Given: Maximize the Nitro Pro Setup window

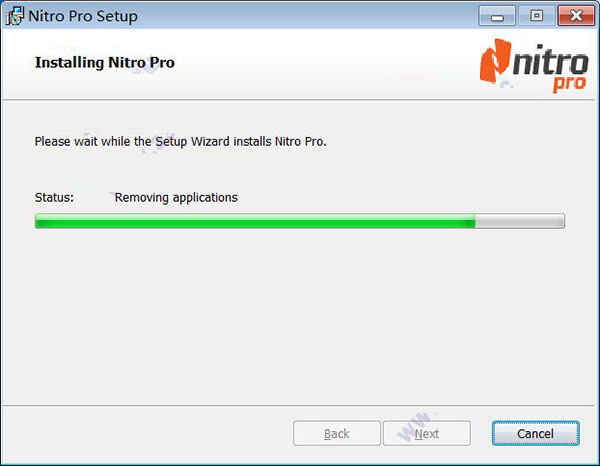Looking at the screenshot, I should tap(536, 16).
